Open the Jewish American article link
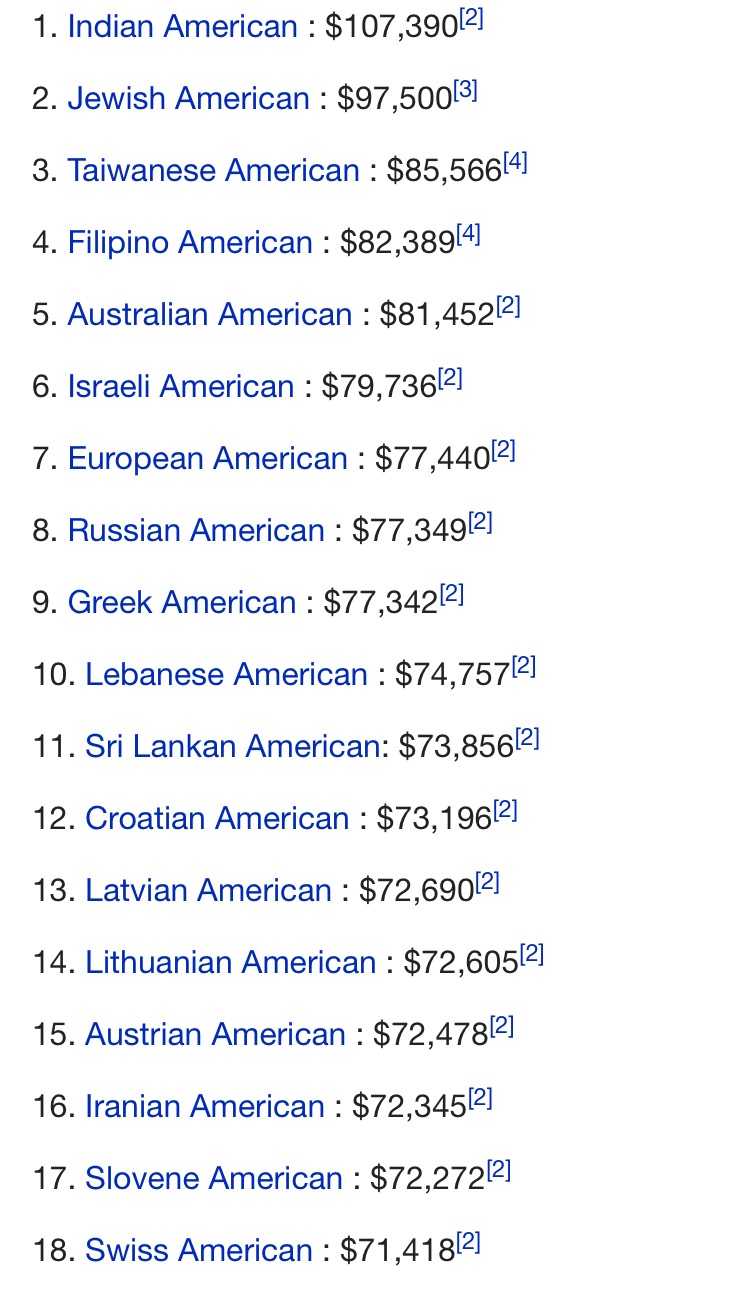The image size is (750, 1290). [188, 99]
